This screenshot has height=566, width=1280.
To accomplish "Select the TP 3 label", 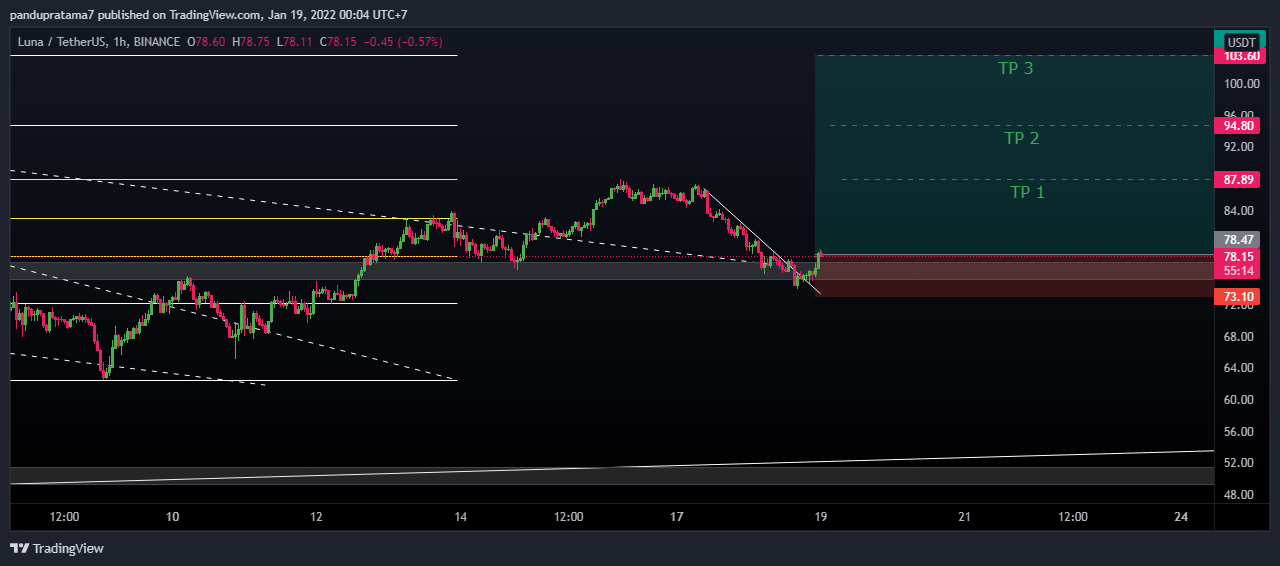I will pos(1015,68).
